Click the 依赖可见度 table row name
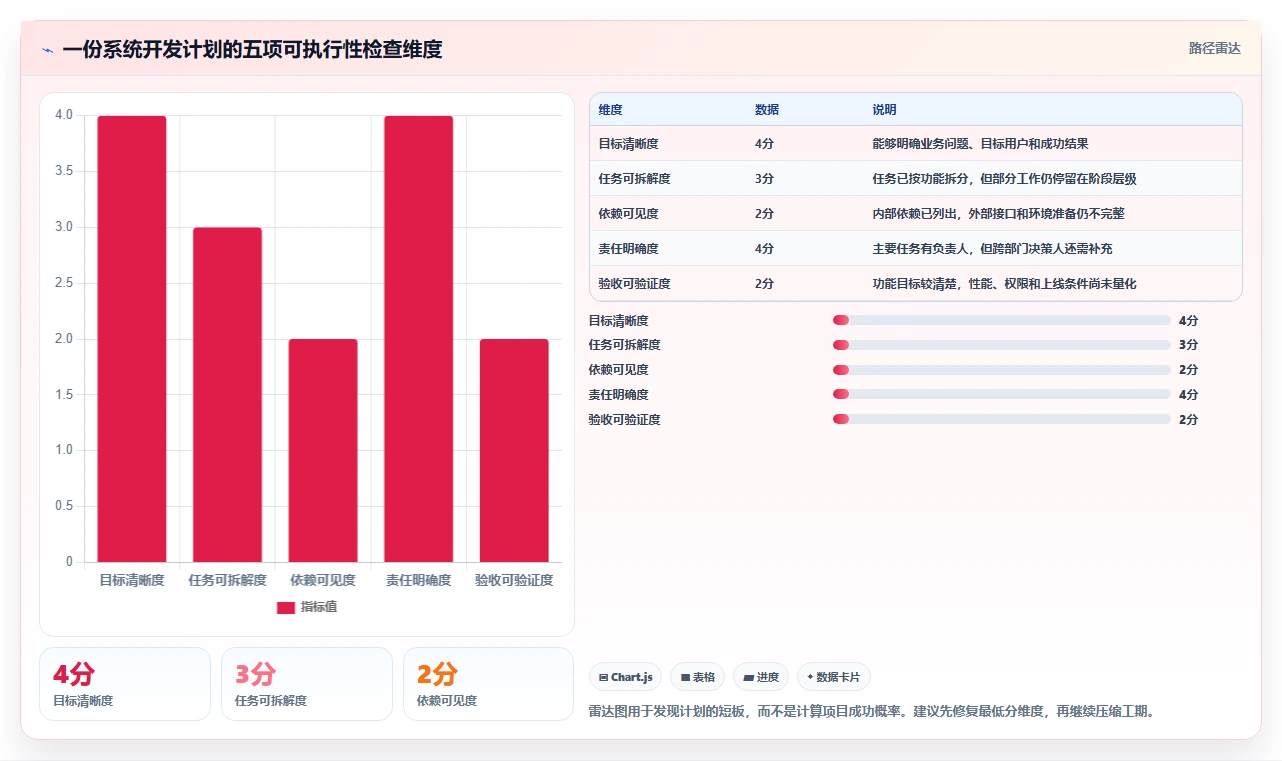The width and height of the screenshot is (1282, 761). pyautogui.click(x=628, y=214)
